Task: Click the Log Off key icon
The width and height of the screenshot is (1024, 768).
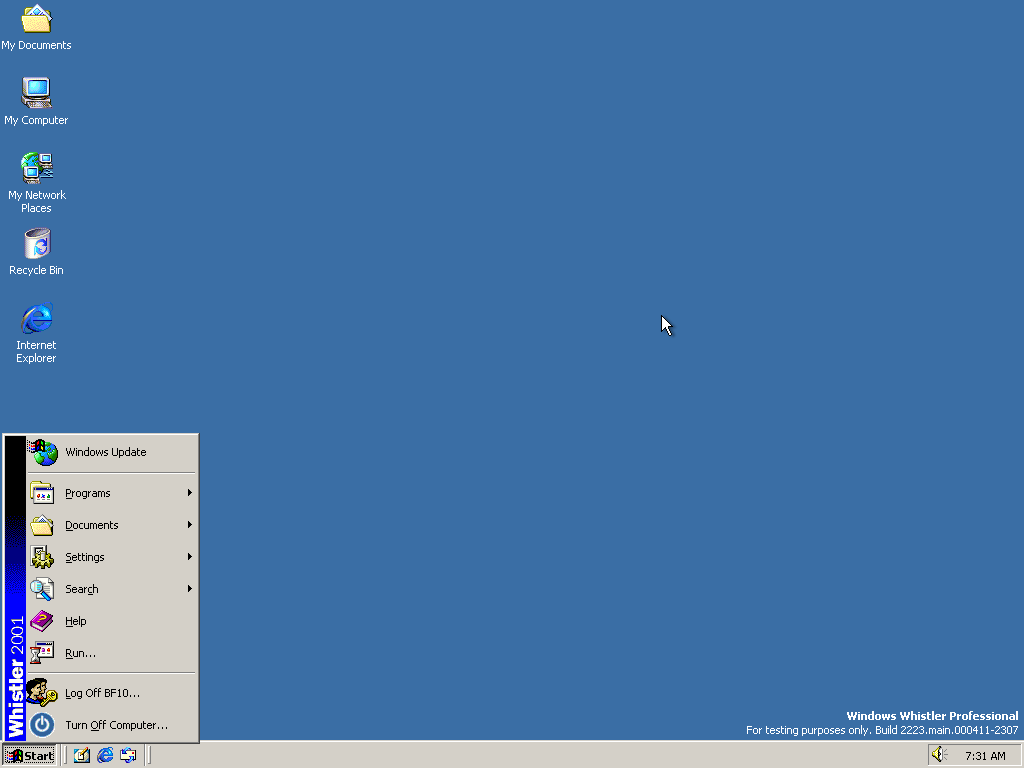Action: (x=42, y=693)
